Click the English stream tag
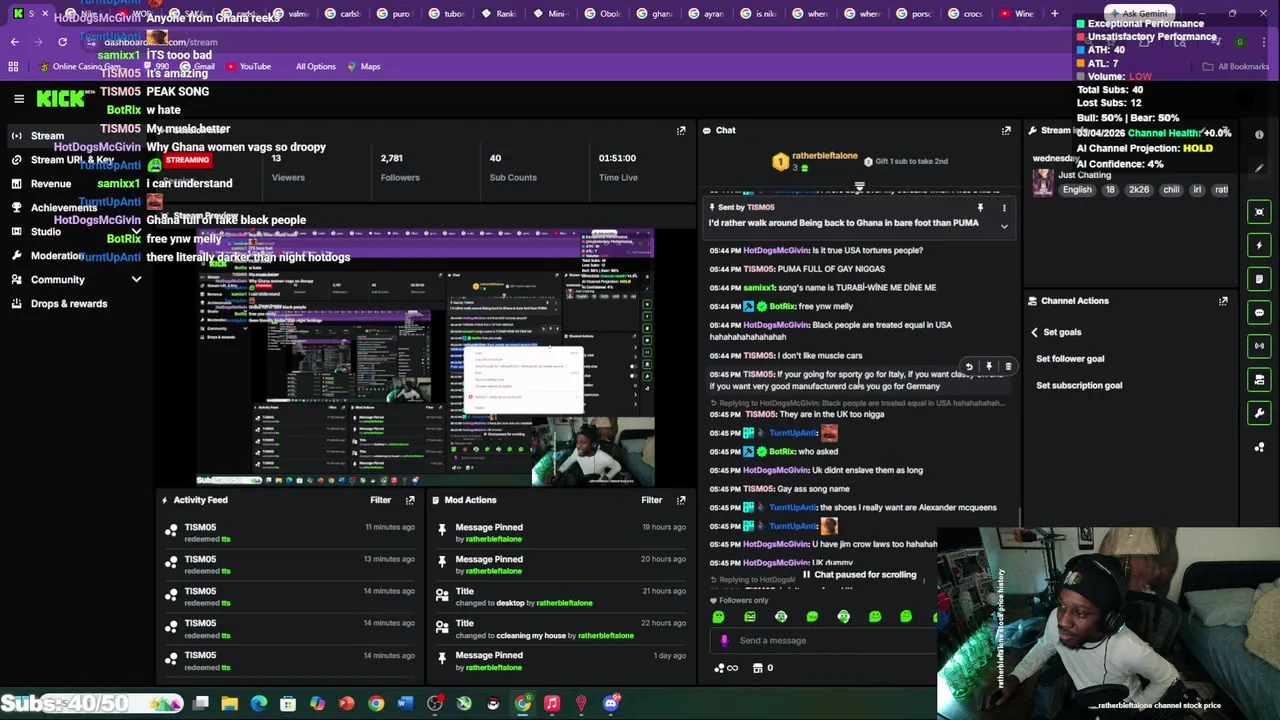 click(1077, 190)
